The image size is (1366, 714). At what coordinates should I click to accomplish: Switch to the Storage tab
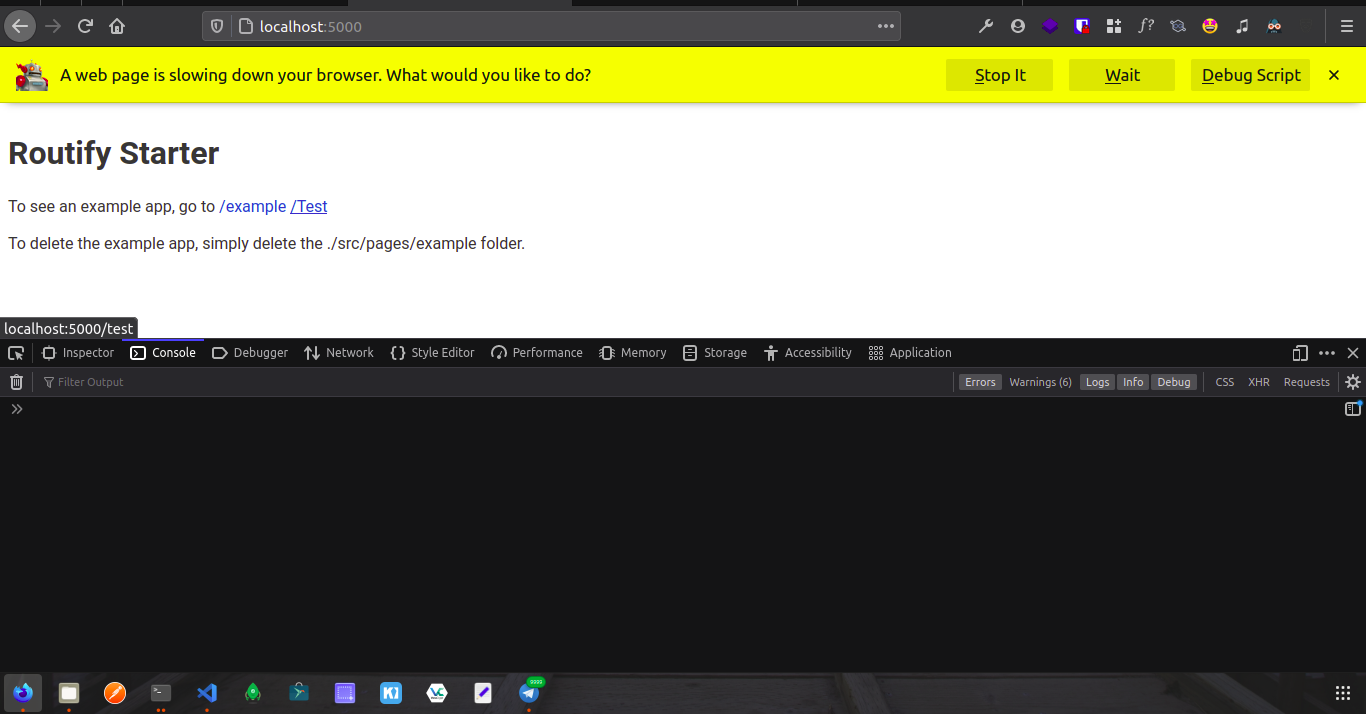715,352
